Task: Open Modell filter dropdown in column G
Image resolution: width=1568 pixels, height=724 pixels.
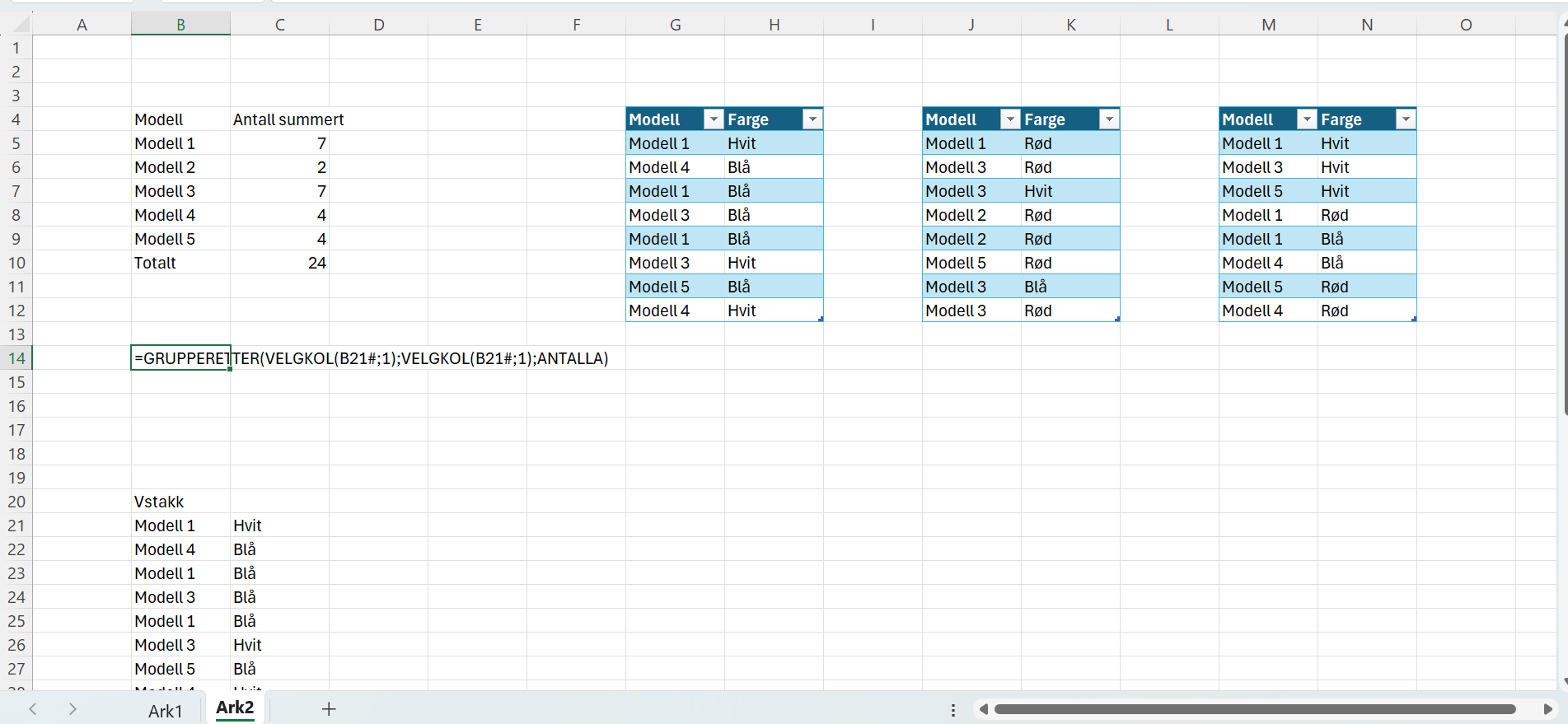Action: point(714,119)
